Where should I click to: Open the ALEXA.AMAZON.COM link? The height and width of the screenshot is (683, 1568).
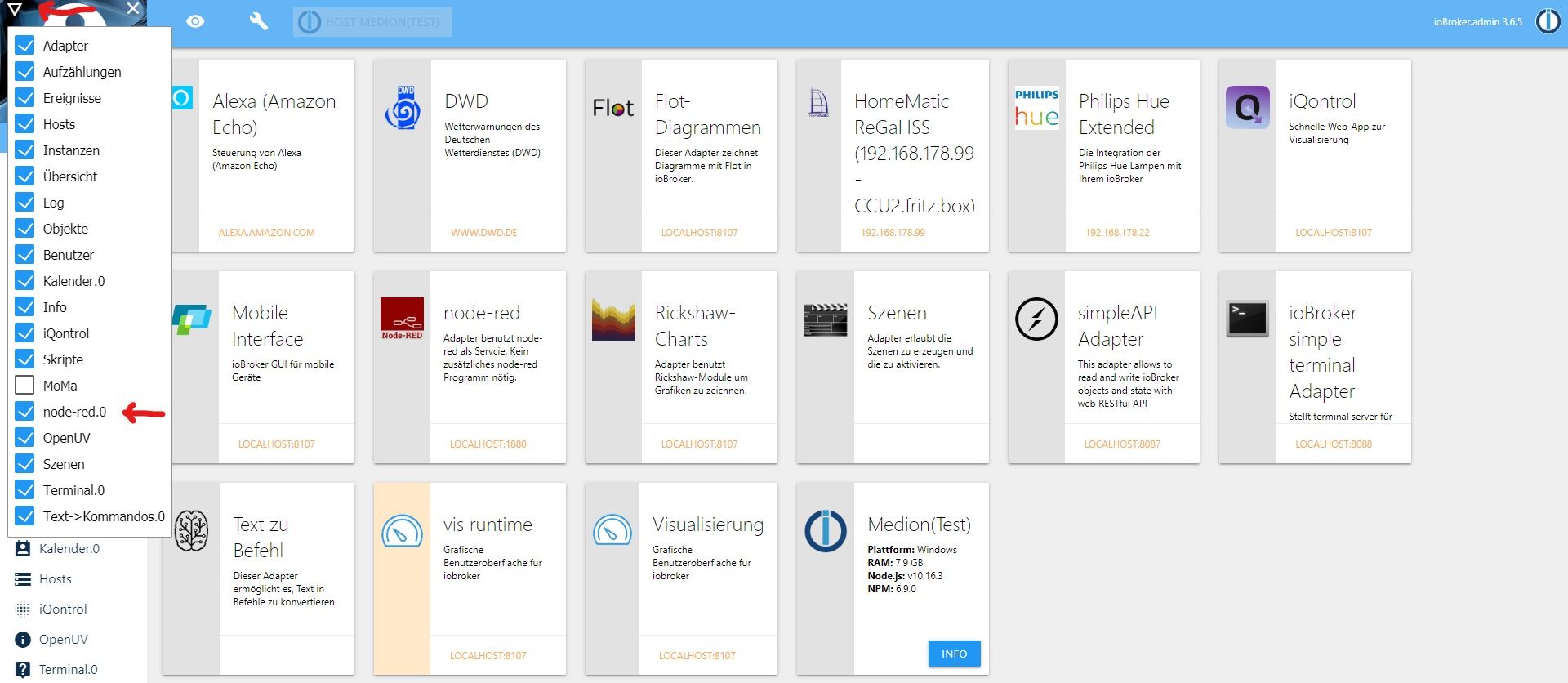coord(266,233)
